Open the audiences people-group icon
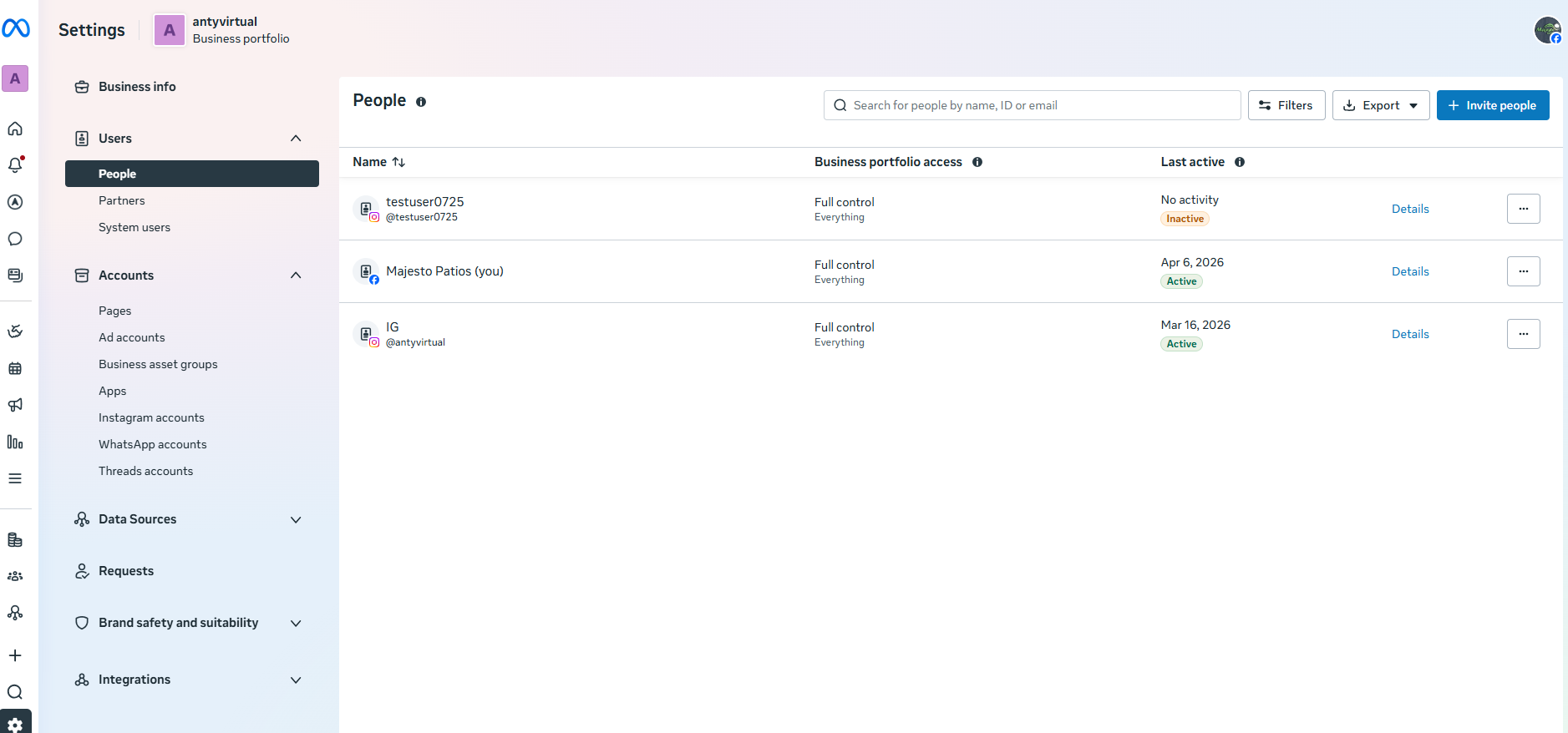This screenshot has width=1568, height=733. coord(15,576)
